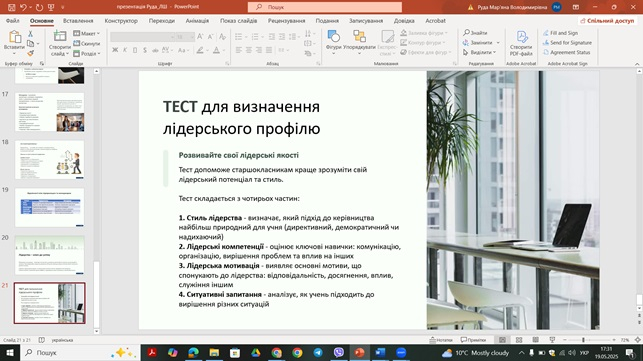Click Agreement Status
The image size is (643, 361).
[566, 53]
